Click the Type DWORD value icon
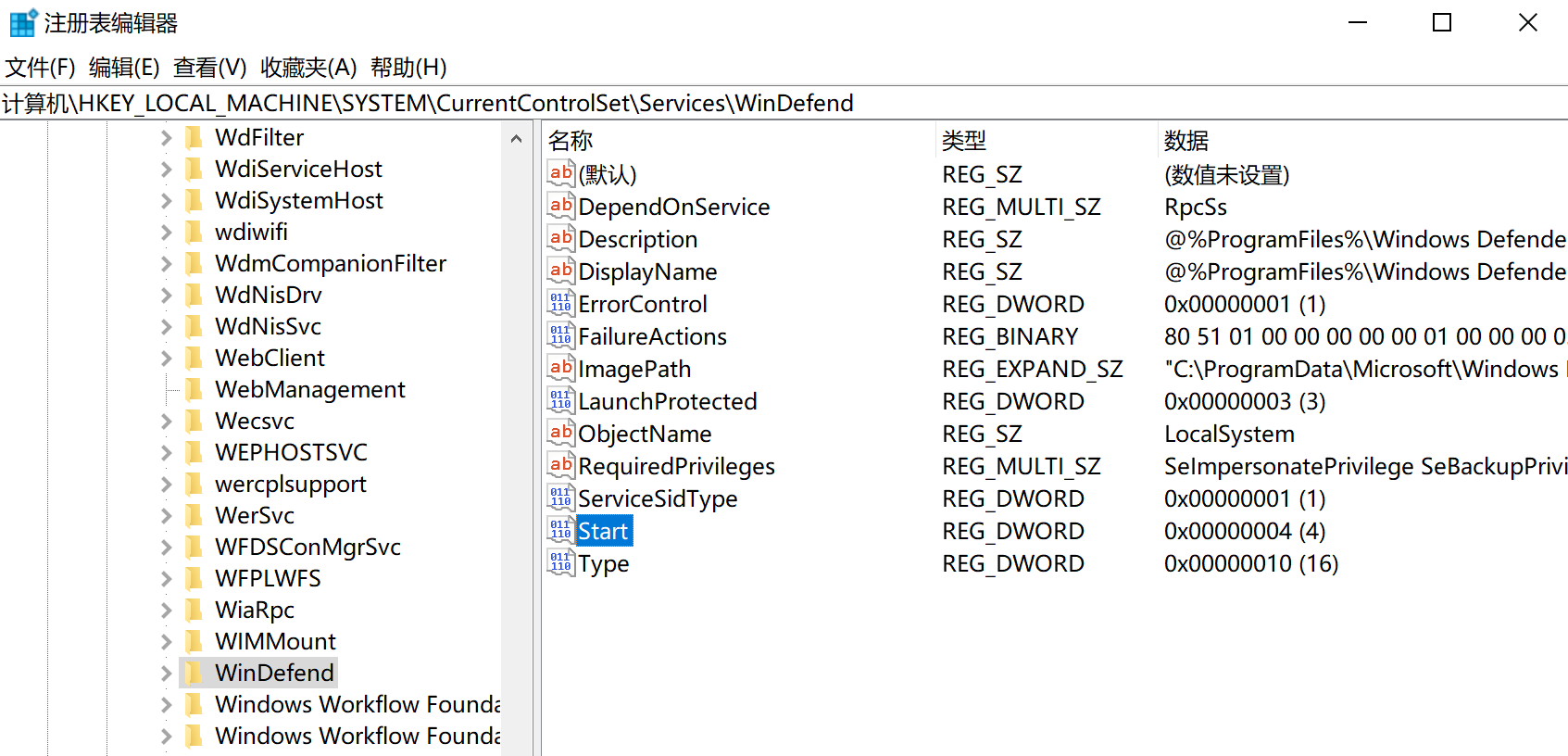Viewport: 1568px width, 756px height. pyautogui.click(x=561, y=563)
